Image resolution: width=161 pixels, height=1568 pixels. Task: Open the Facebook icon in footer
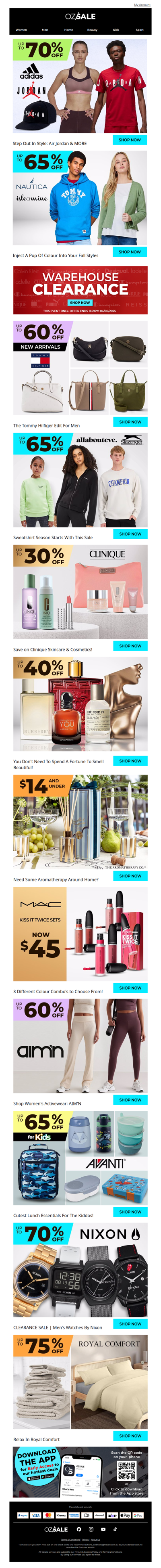(78, 1528)
